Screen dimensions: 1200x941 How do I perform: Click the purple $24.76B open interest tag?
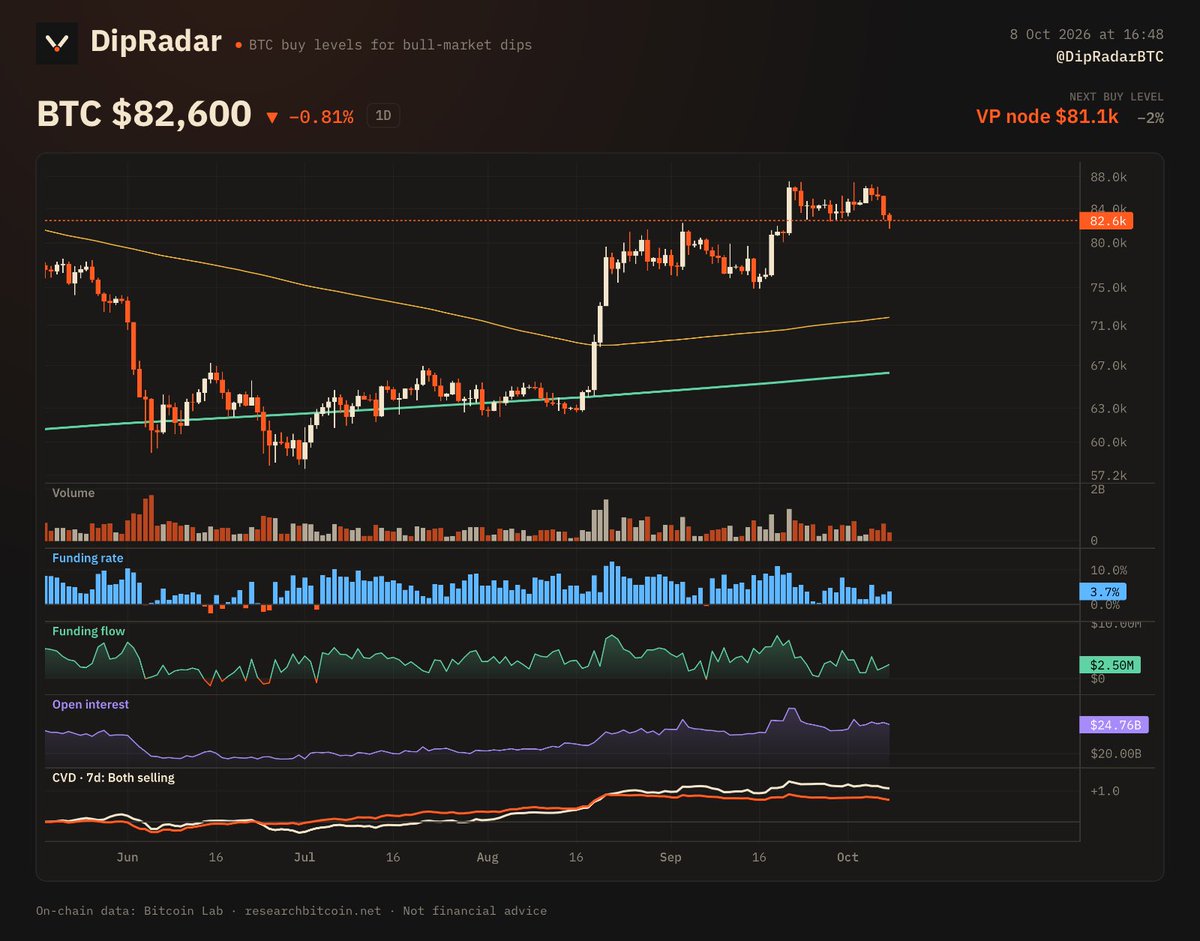point(1114,725)
